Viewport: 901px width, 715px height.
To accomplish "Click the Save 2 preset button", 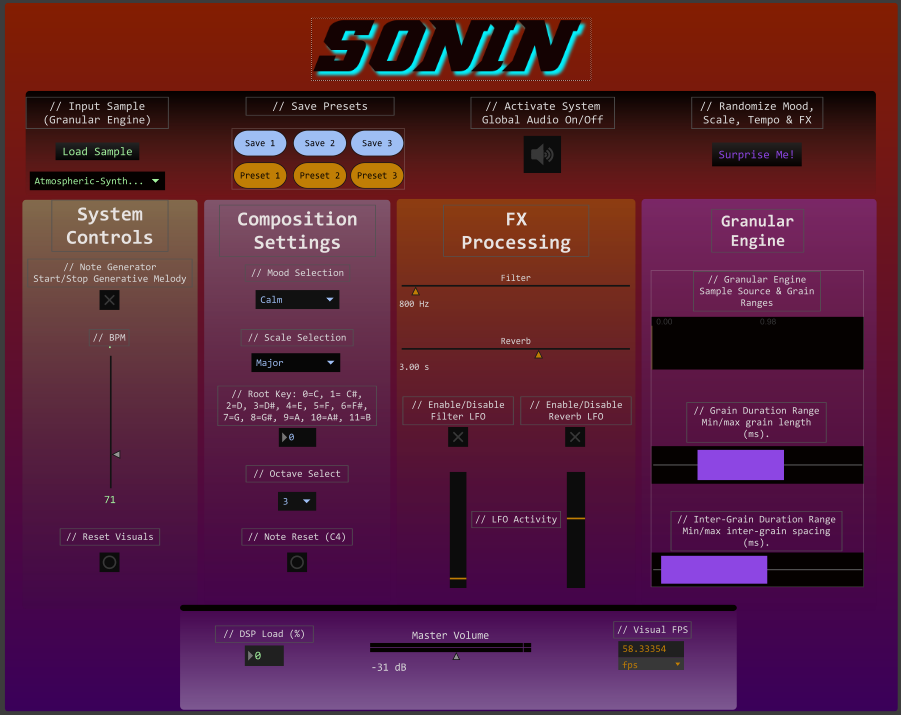I will point(319,143).
